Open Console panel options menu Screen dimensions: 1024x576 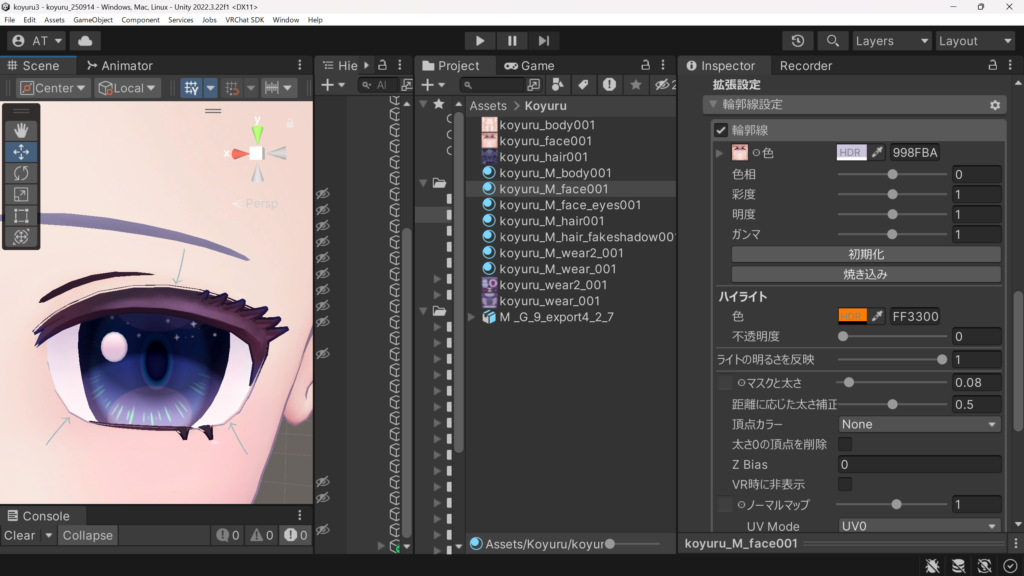pos(300,515)
